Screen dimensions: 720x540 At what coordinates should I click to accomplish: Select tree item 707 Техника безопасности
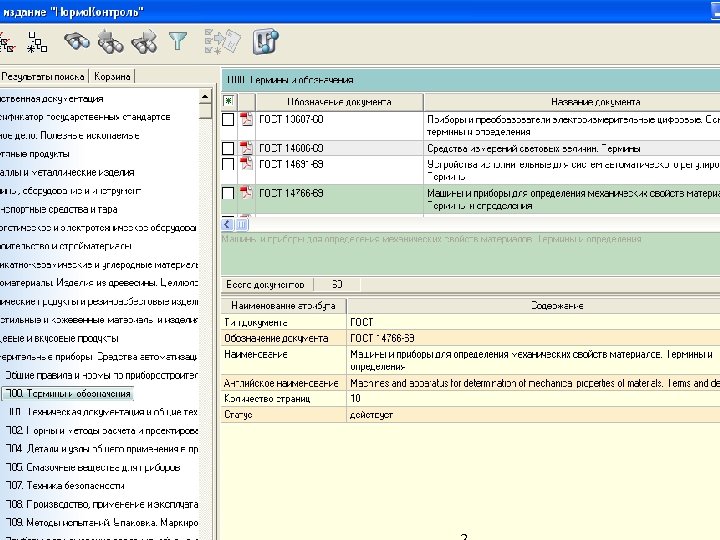click(65, 486)
